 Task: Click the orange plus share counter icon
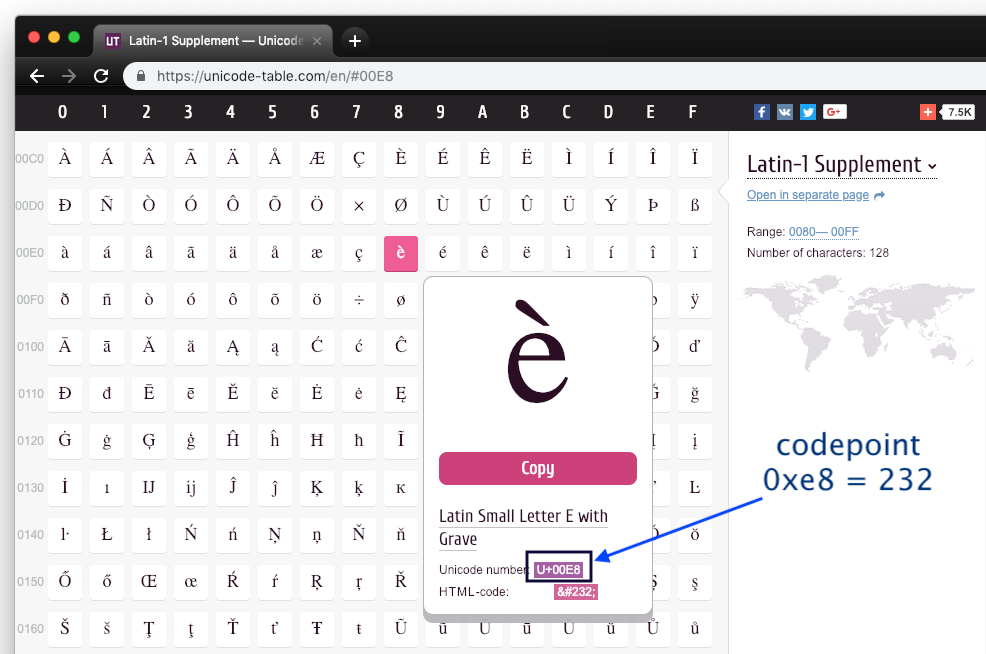tap(928, 112)
